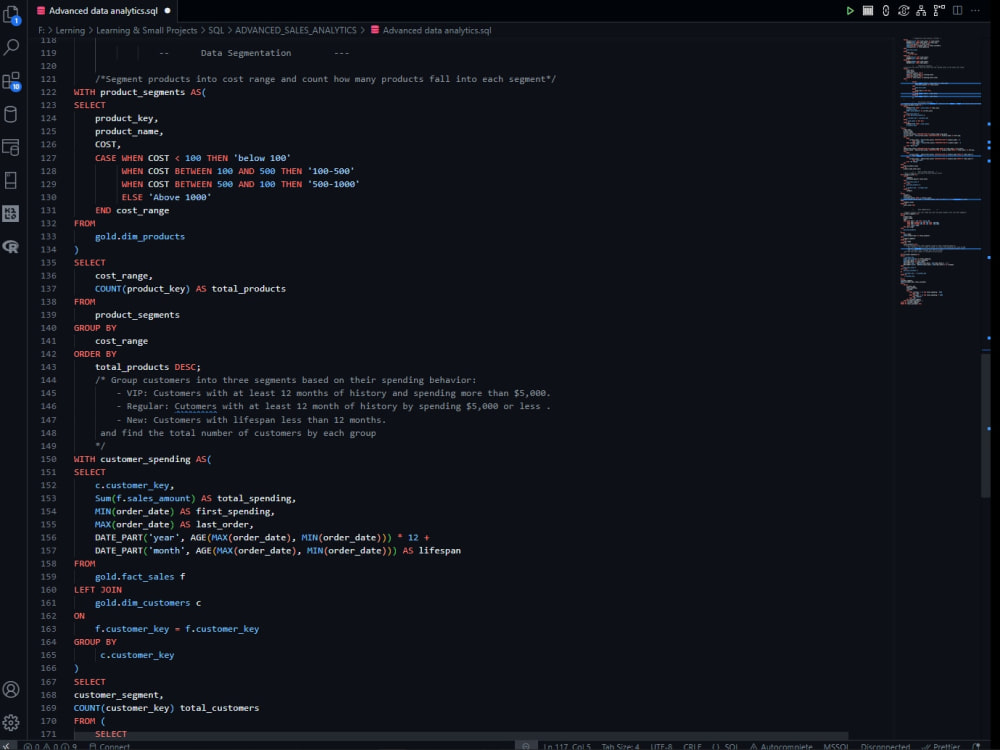Click the table grid icon in editor toolbar
Image resolution: width=1000 pixels, height=750 pixels.
pos(867,11)
